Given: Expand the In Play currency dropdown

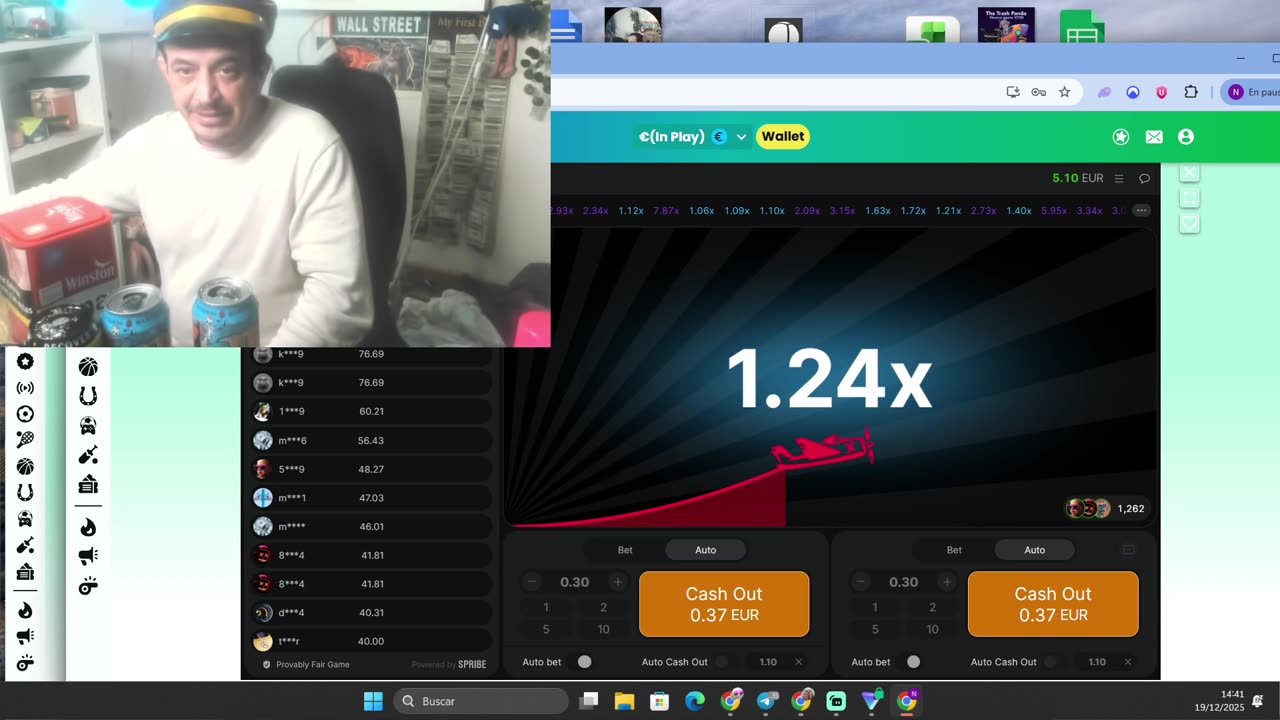Looking at the screenshot, I should pos(741,137).
